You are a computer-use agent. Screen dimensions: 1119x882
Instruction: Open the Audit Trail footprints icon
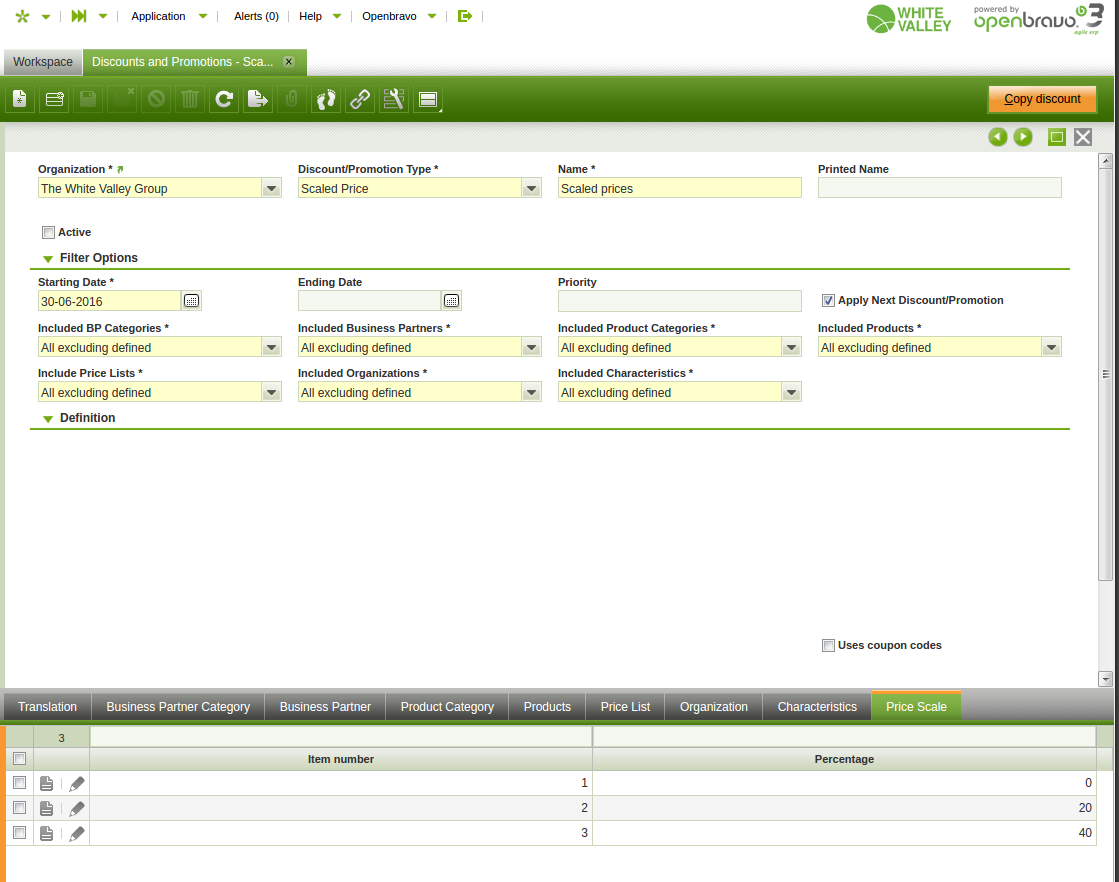(x=326, y=99)
